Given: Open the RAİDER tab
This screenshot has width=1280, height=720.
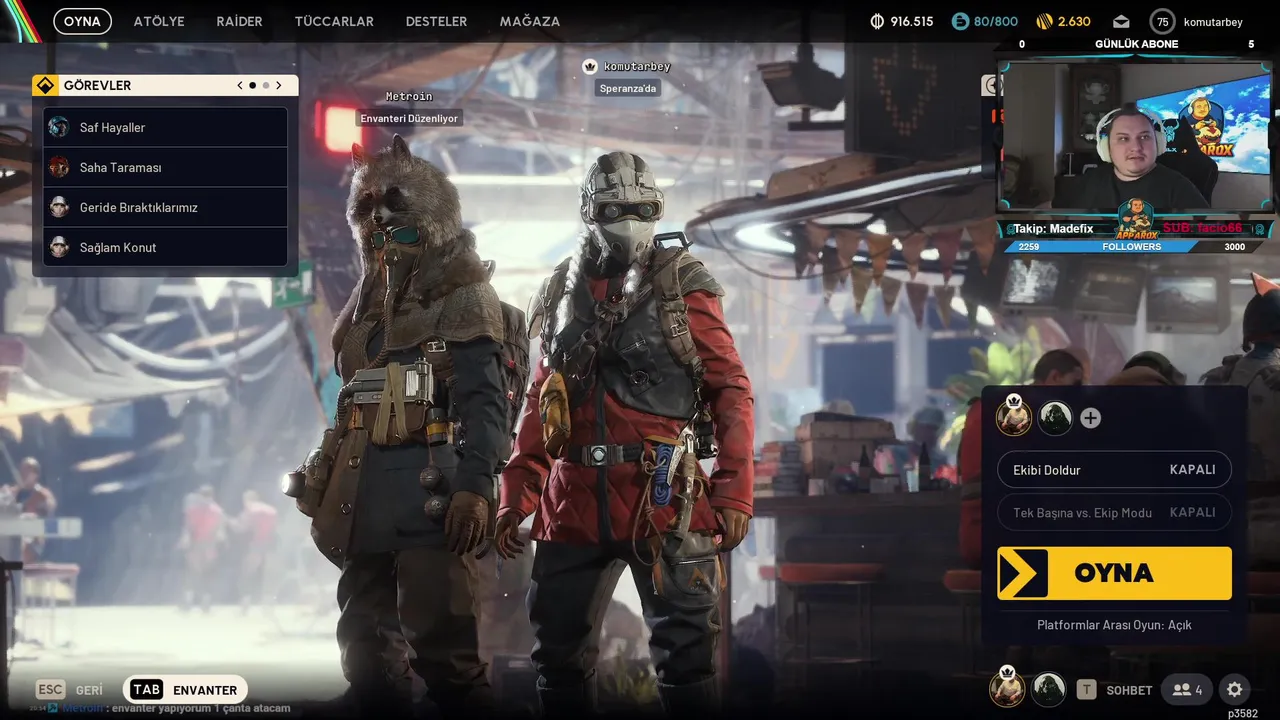Looking at the screenshot, I should pyautogui.click(x=239, y=21).
